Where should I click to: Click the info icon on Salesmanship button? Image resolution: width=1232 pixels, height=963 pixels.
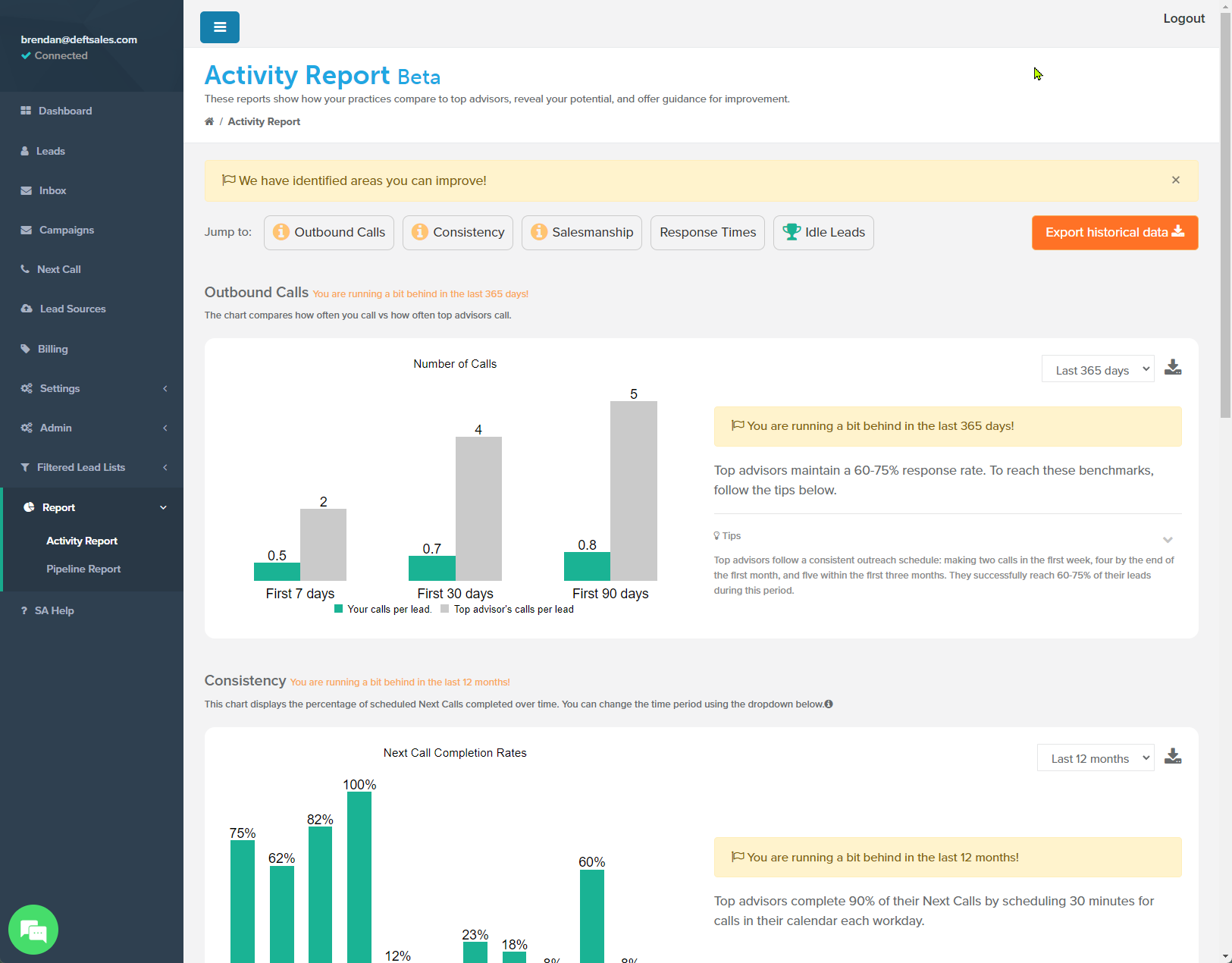[539, 232]
